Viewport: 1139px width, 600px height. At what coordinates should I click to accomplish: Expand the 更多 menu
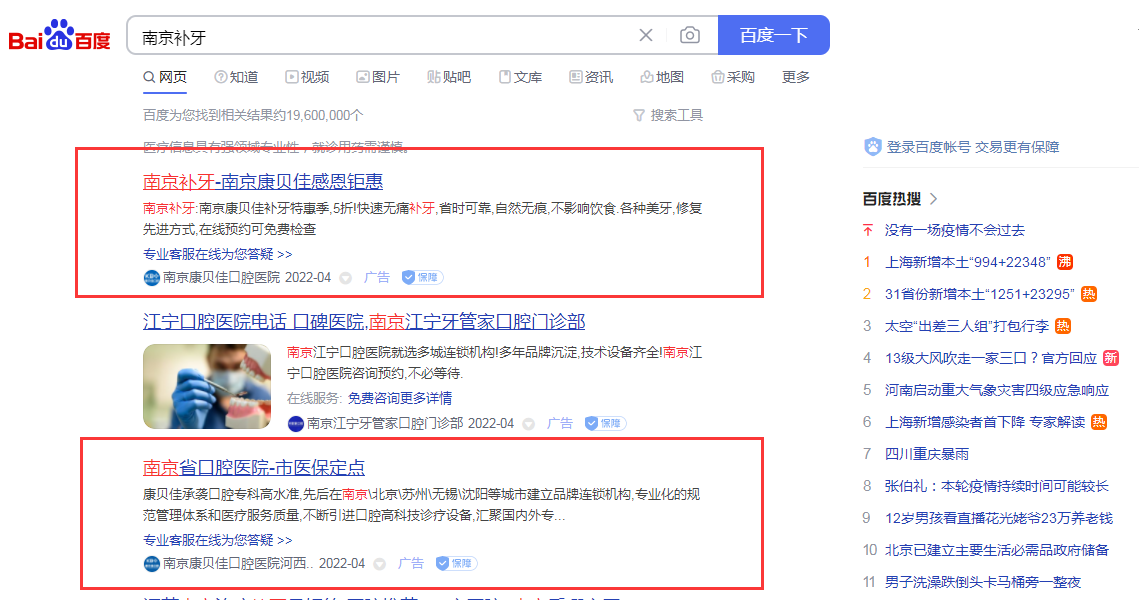(796, 77)
